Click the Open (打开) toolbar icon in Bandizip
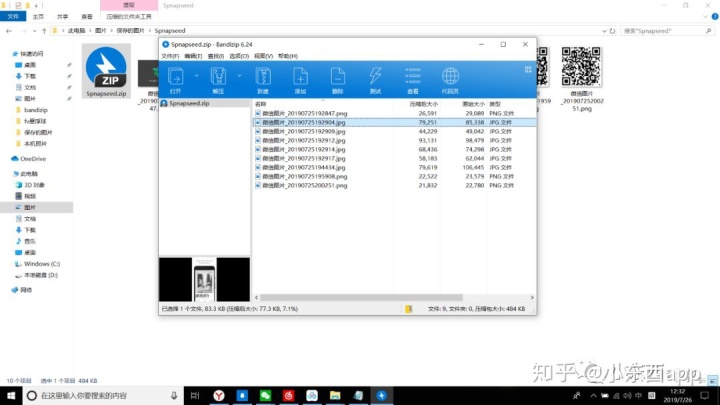This screenshot has width=720, height=405. pyautogui.click(x=175, y=80)
